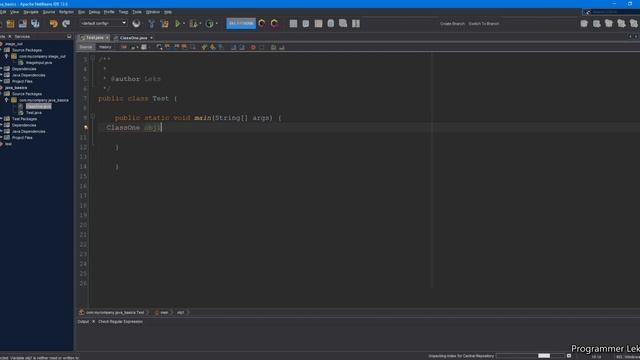Open the Window menu
640x360 pixels.
(x=153, y=12)
